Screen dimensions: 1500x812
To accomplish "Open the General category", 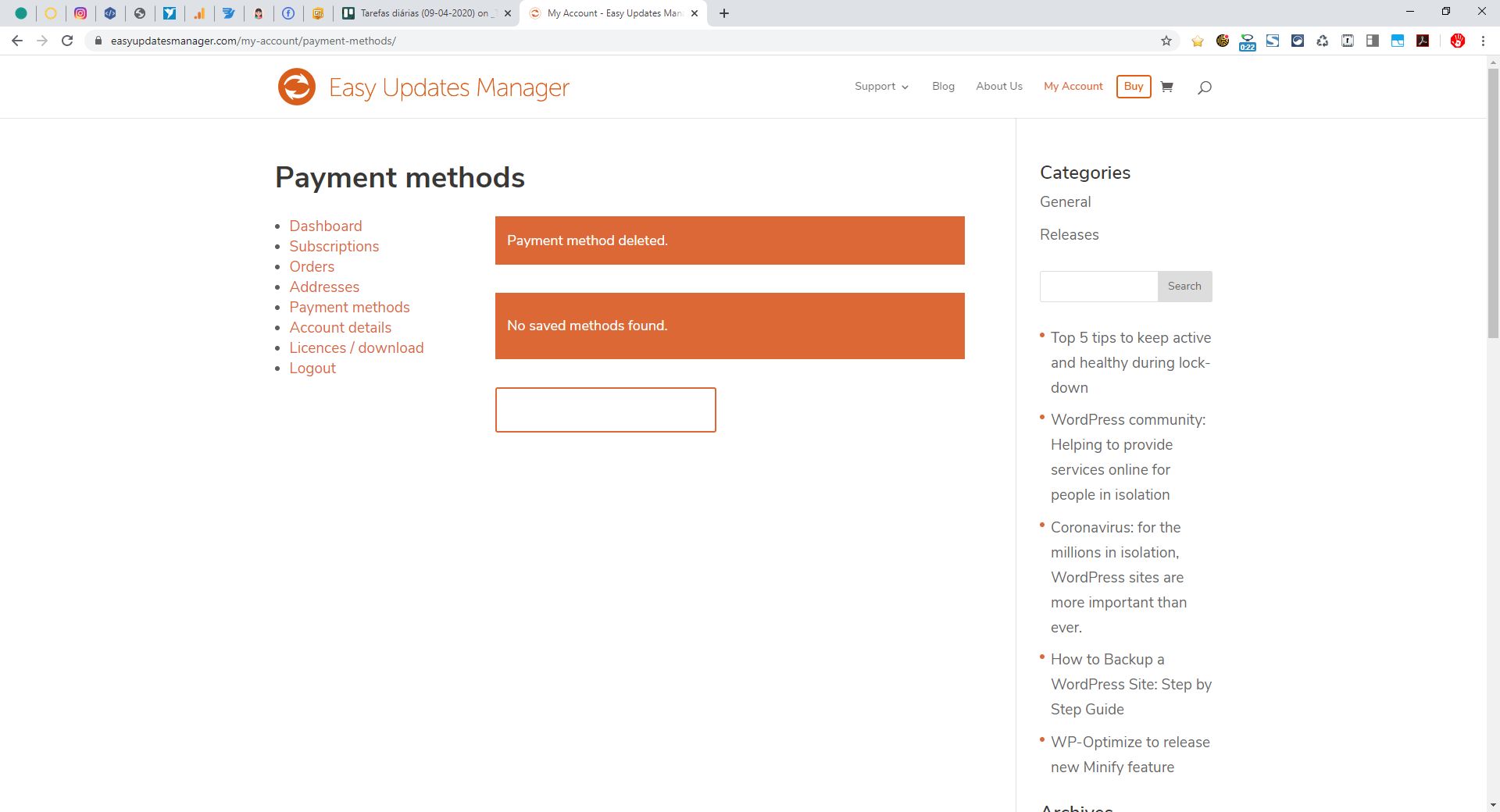I will tap(1065, 201).
